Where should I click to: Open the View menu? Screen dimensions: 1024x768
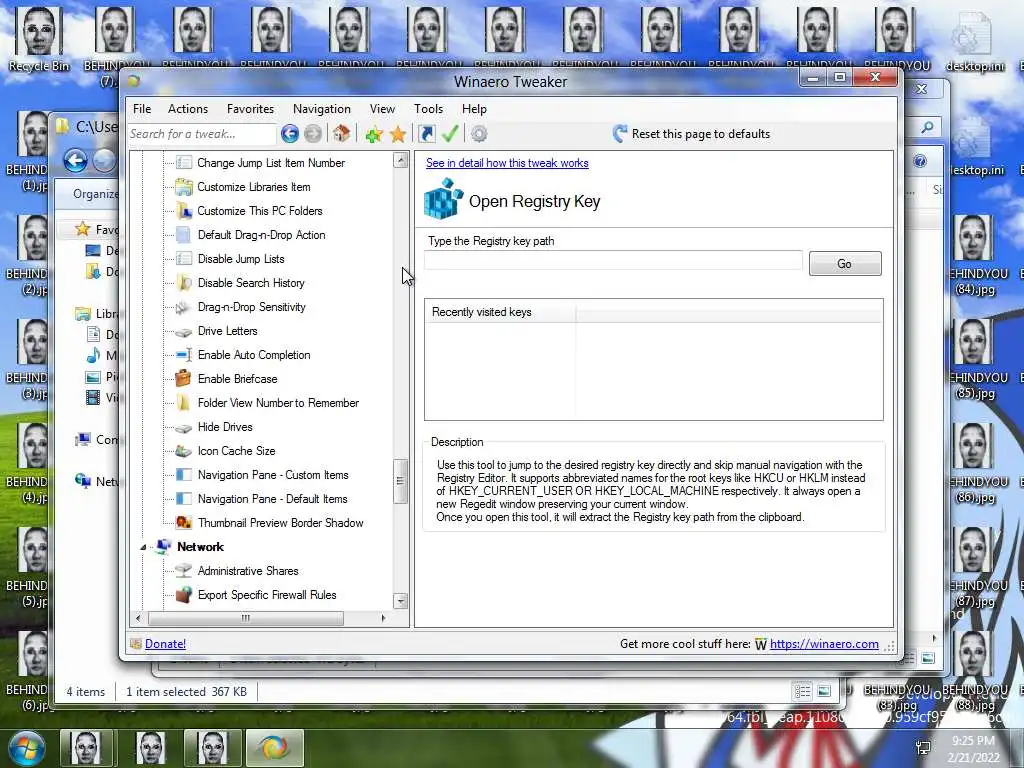click(x=382, y=109)
